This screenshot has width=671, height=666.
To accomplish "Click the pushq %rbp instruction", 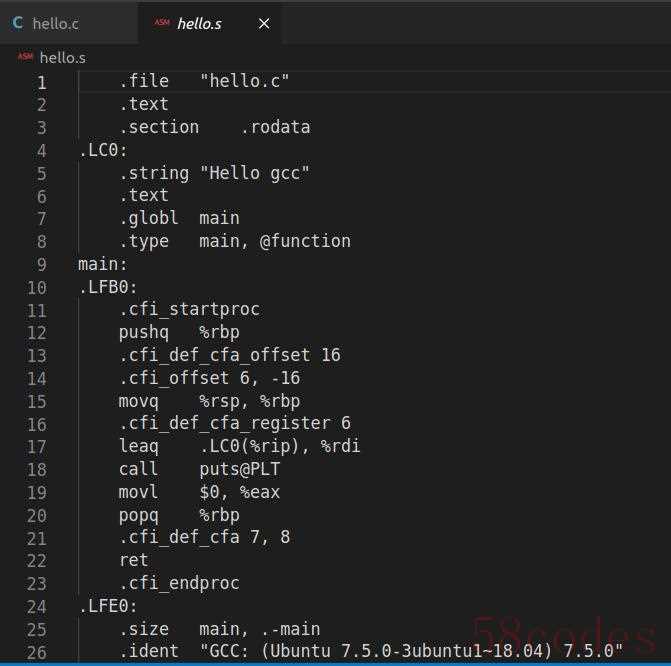I will [179, 332].
